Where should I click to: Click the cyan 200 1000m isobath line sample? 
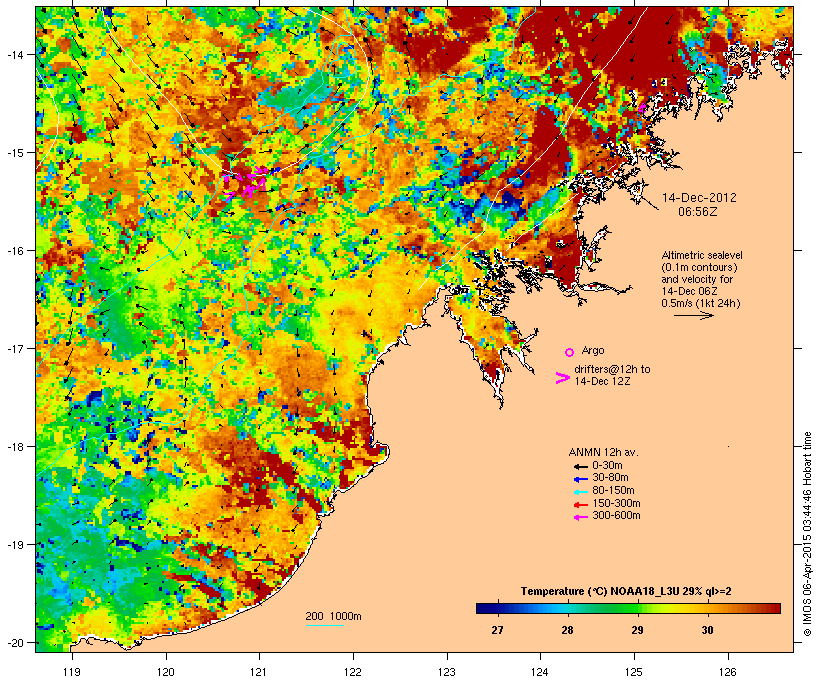324,625
